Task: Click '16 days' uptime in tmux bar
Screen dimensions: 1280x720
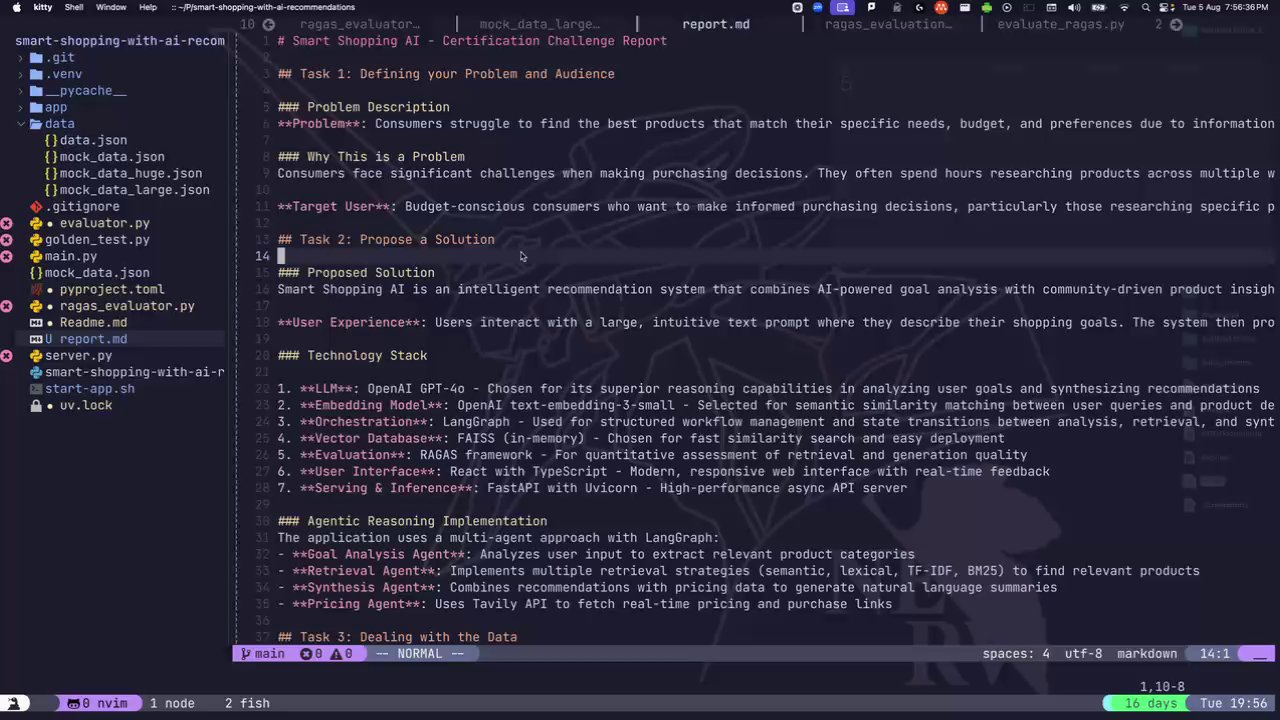Action: click(x=1151, y=704)
